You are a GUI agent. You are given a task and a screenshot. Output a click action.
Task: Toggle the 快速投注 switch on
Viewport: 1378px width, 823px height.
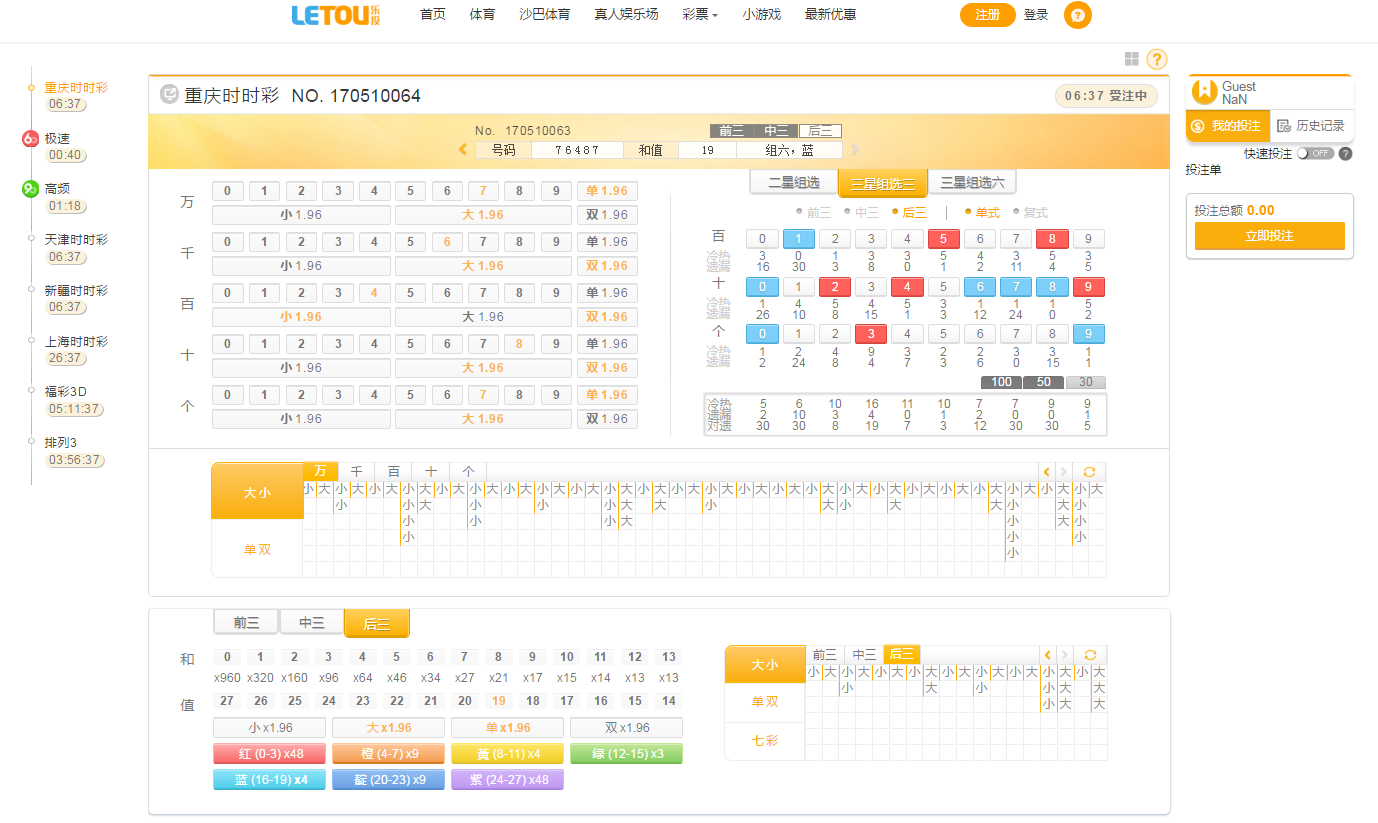1315,154
